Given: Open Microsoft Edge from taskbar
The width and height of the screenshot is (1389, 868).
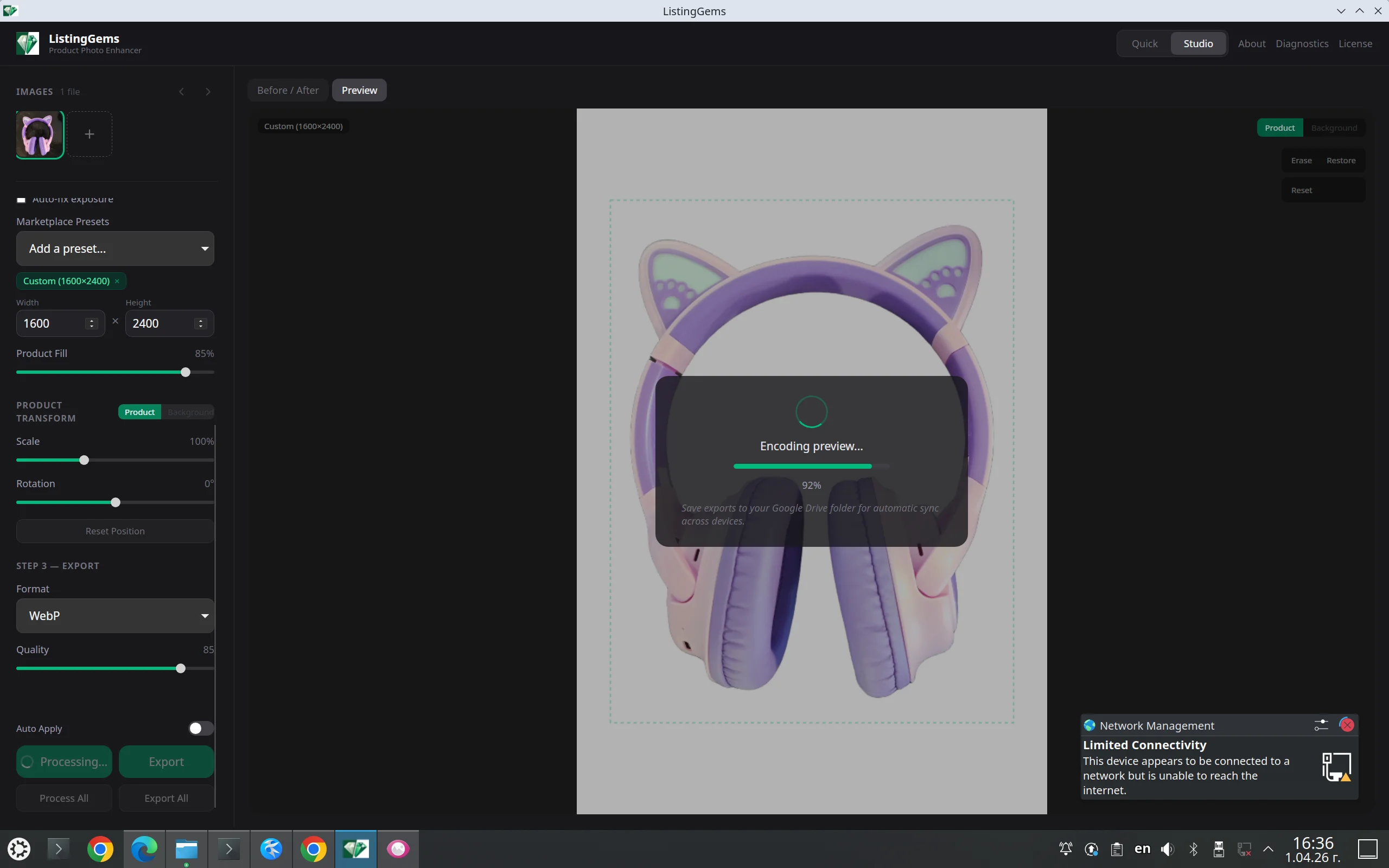Looking at the screenshot, I should point(143,849).
